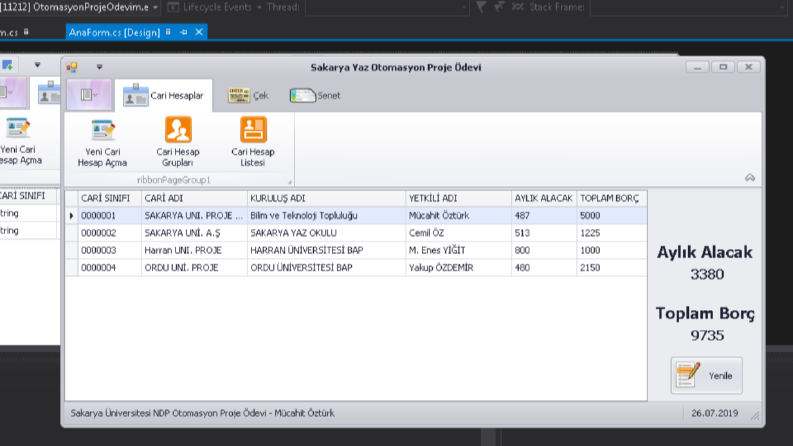Select cell SAKARYA YAZ OKULU
The height and width of the screenshot is (446, 793).
click(x=326, y=233)
